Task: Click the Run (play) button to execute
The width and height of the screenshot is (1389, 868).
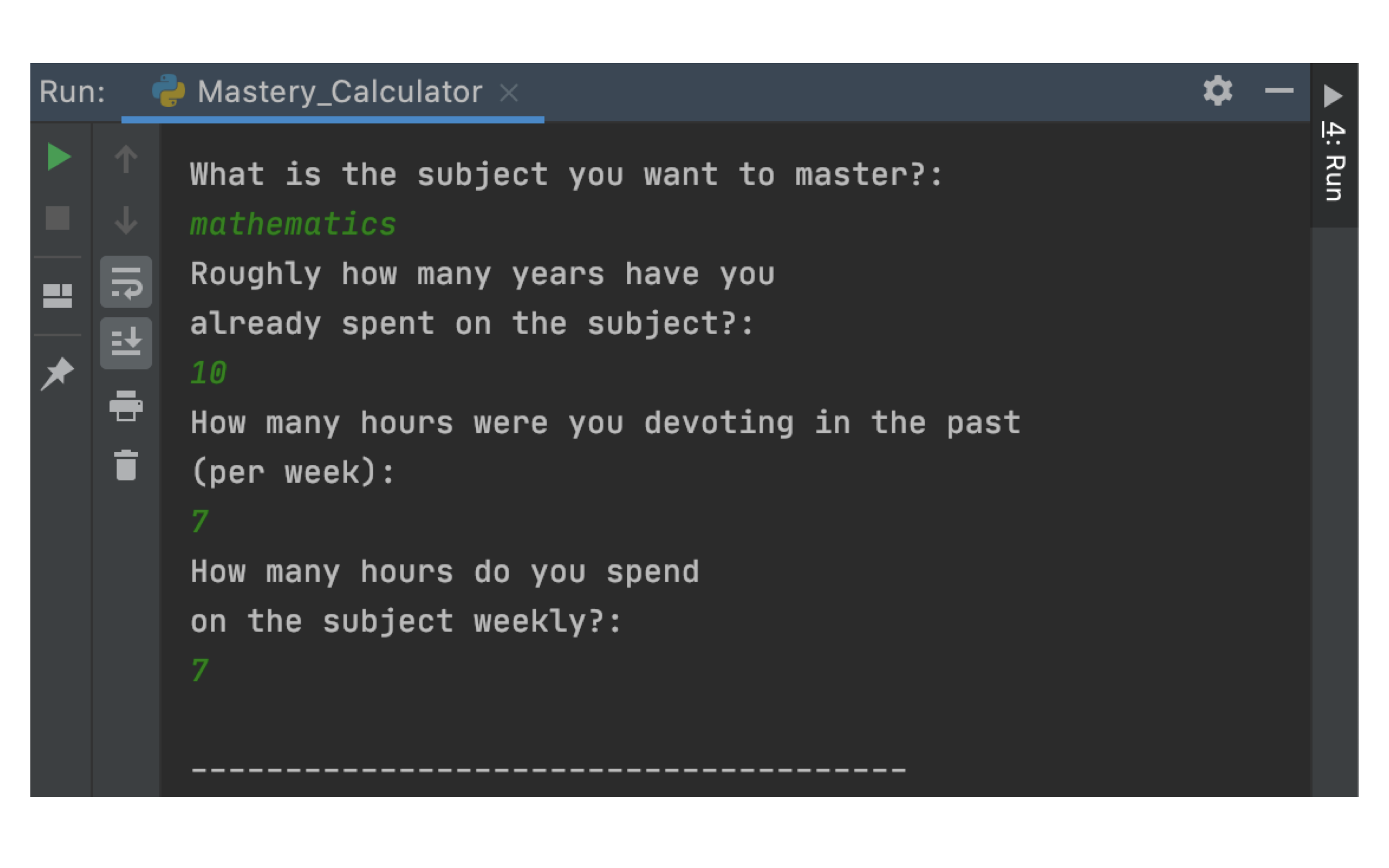Action: [56, 157]
